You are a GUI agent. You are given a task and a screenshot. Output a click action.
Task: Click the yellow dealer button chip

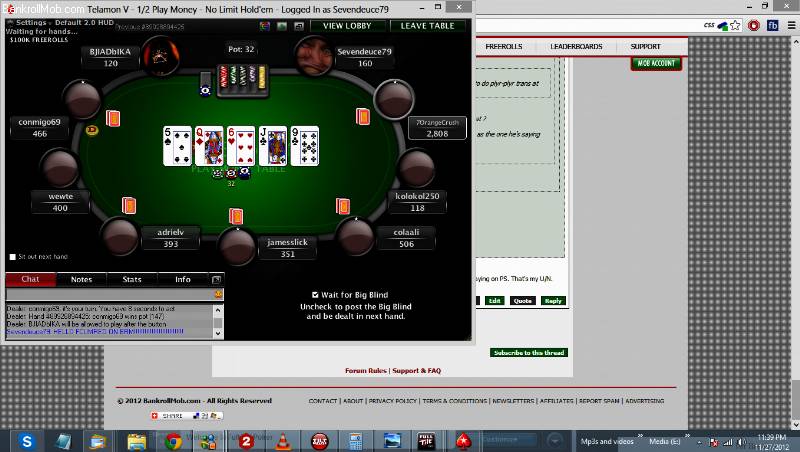[92, 131]
